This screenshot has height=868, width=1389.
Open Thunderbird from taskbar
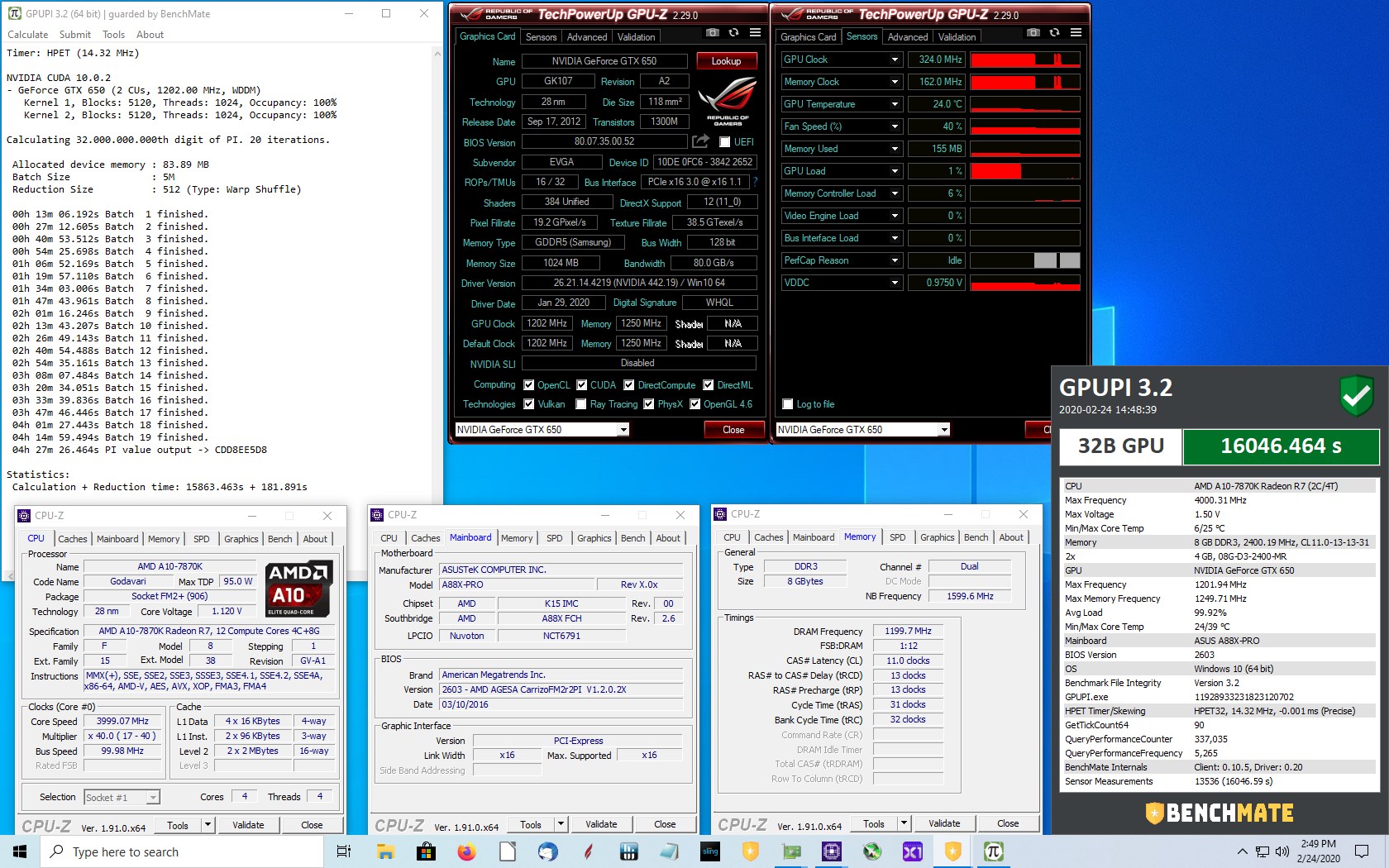pos(547,851)
